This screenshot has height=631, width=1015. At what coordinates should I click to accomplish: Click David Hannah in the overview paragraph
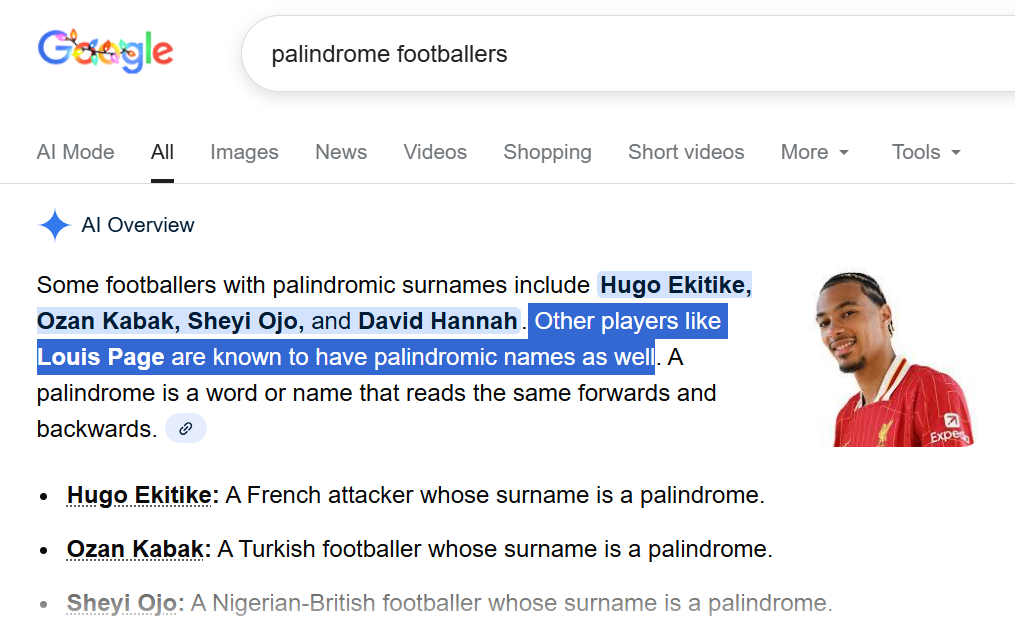pos(438,321)
